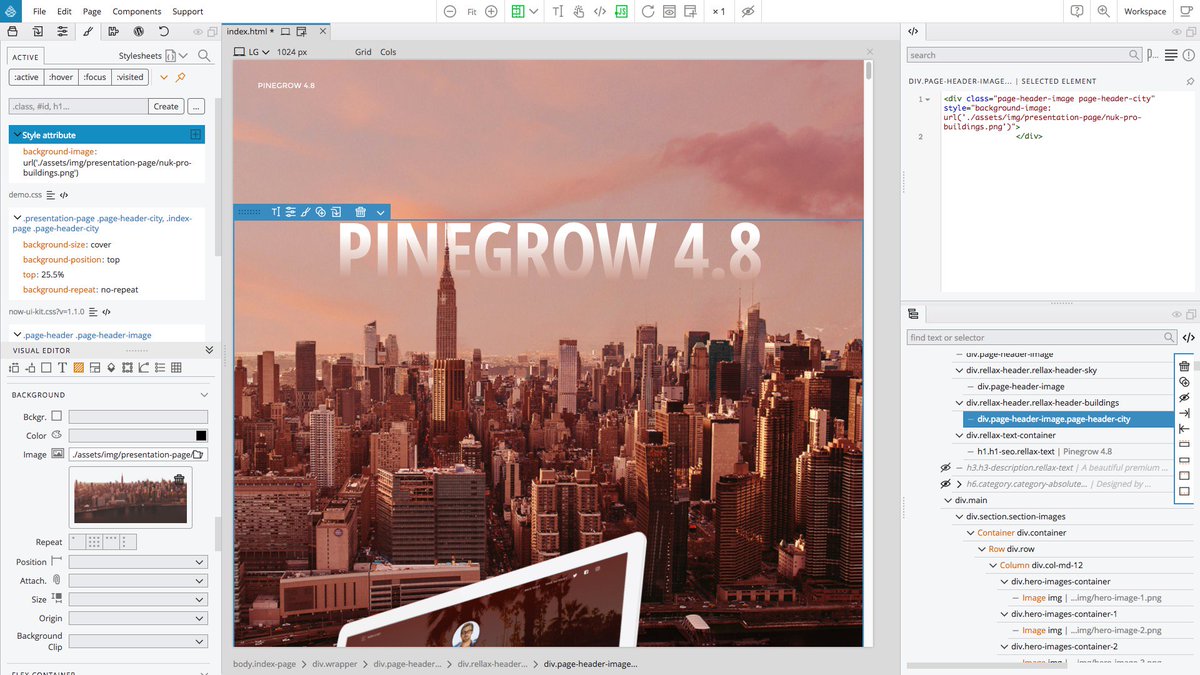1200x675 pixels.
Task: Select the Style brush panel tab
Action: (88, 31)
